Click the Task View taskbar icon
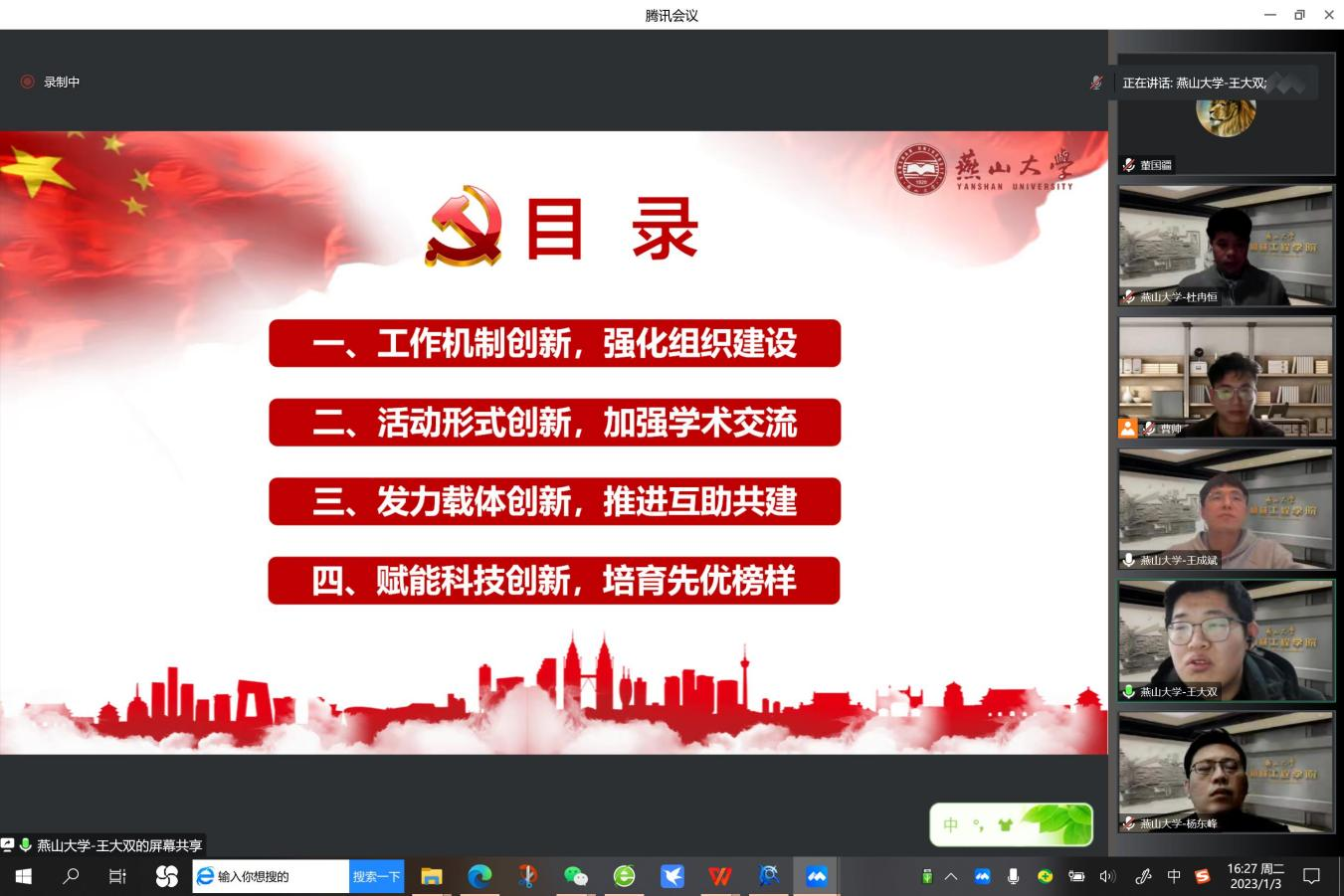1344x896 pixels. (117, 876)
